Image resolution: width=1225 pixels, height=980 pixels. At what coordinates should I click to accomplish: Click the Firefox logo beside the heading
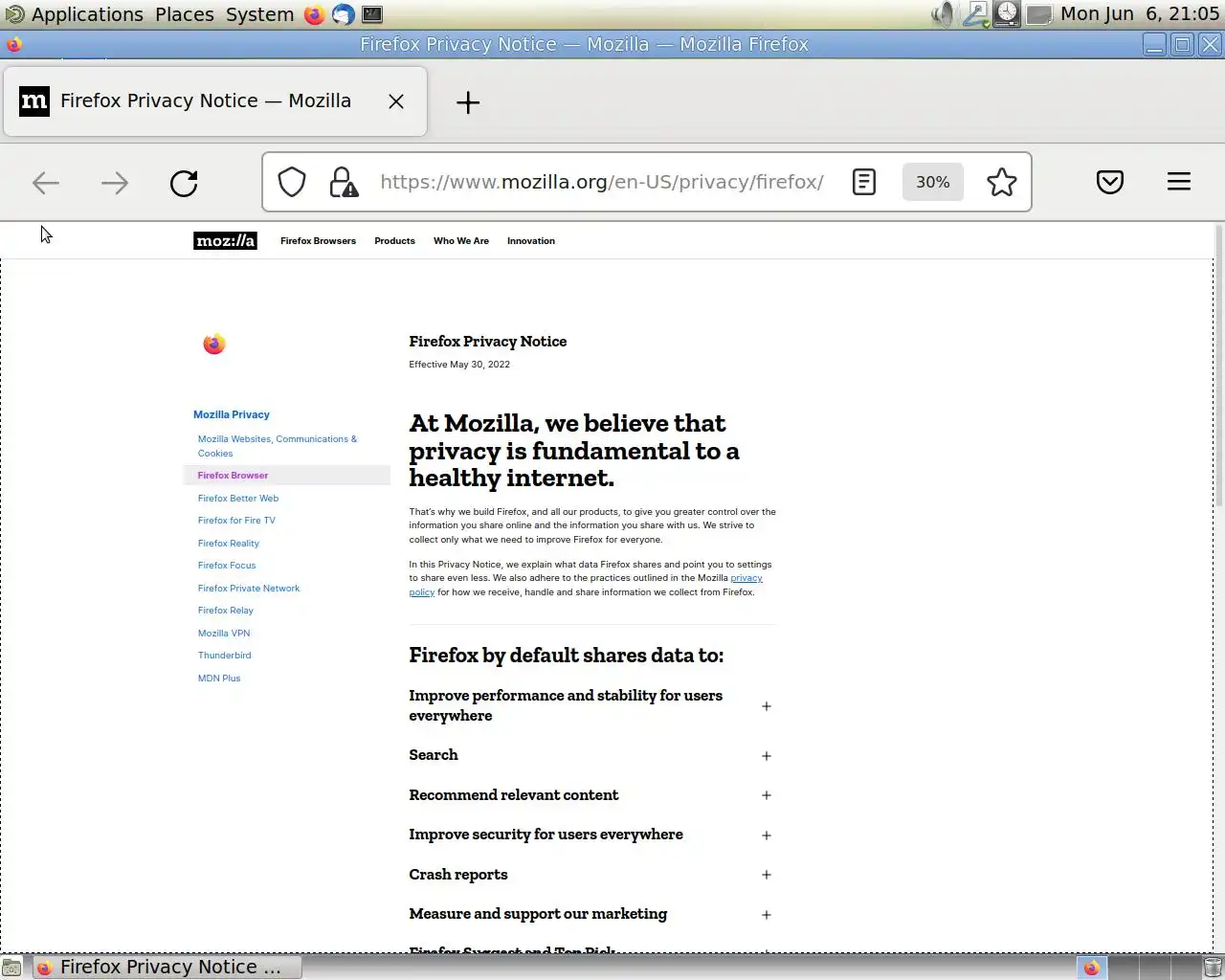214,344
